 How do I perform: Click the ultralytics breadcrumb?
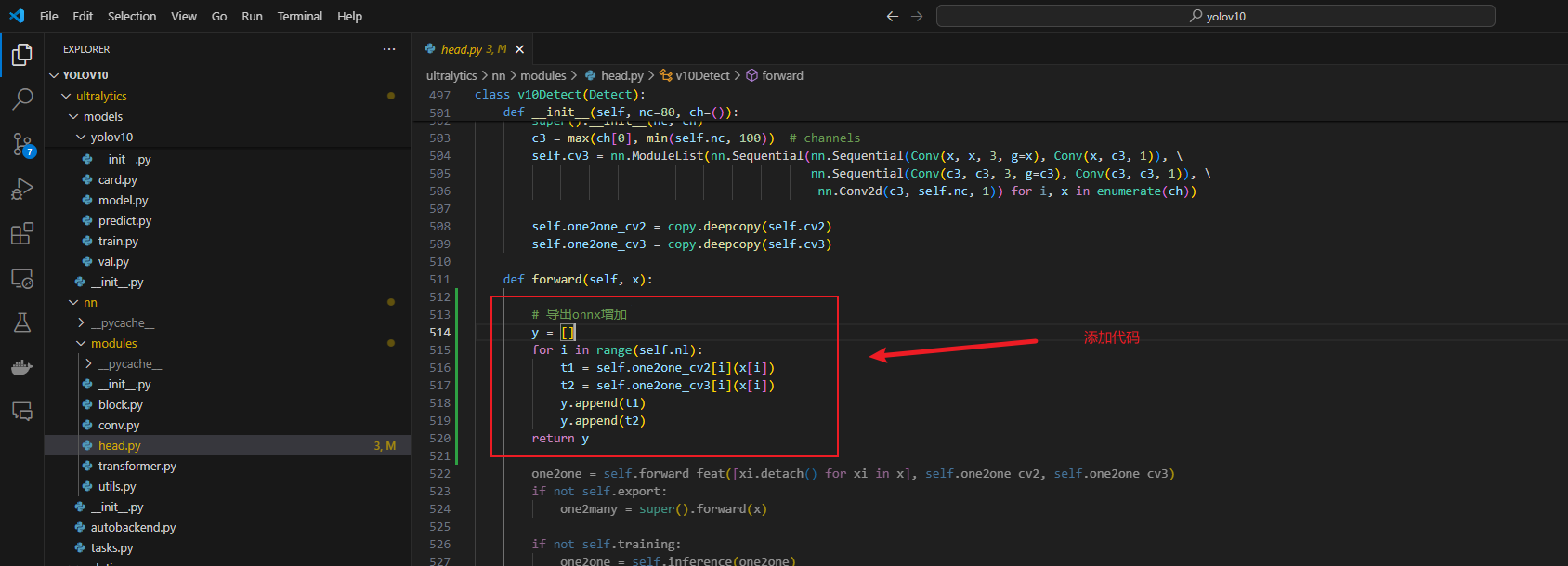[x=451, y=75]
